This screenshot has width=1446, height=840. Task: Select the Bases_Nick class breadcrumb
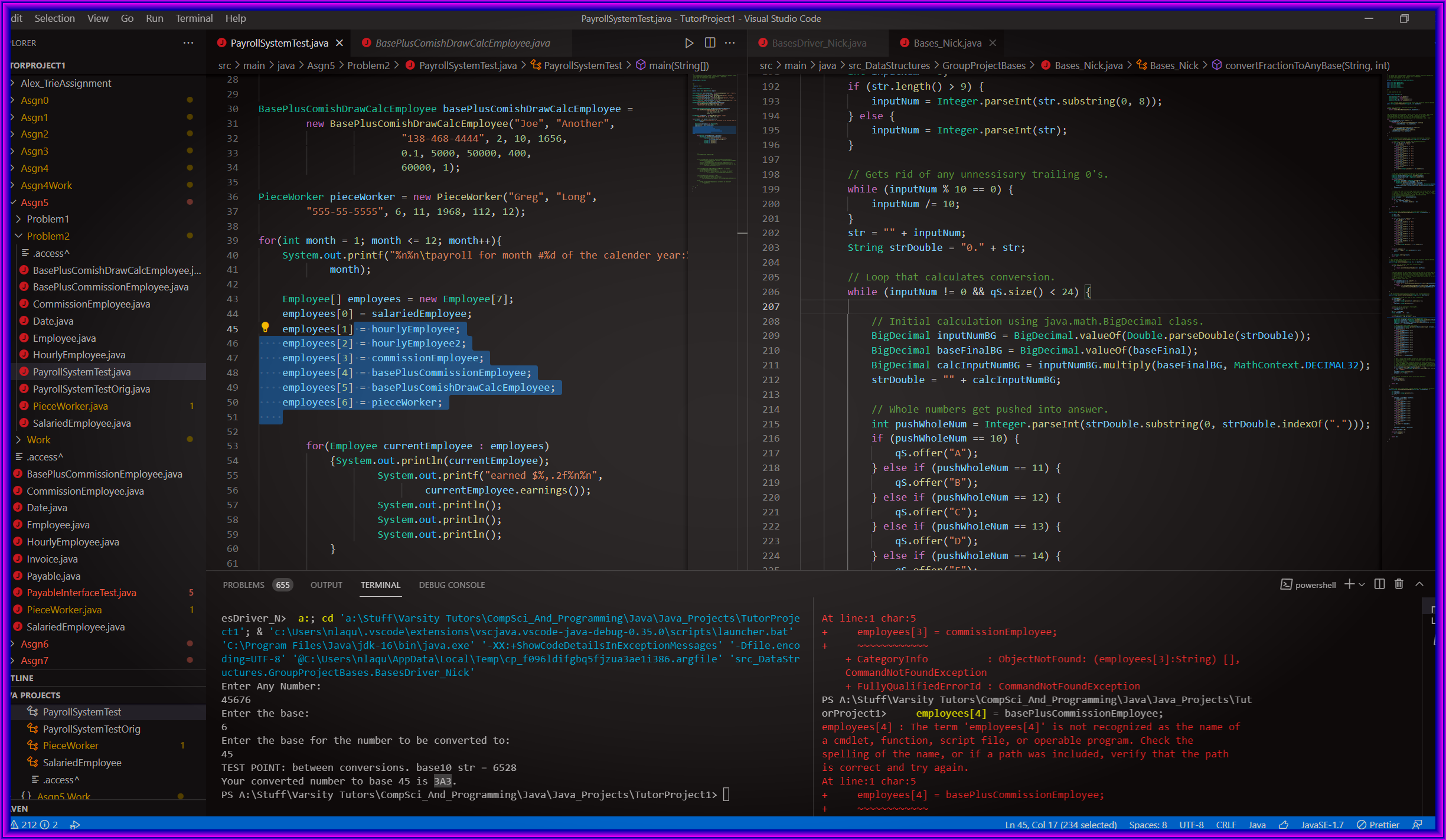[x=1167, y=66]
